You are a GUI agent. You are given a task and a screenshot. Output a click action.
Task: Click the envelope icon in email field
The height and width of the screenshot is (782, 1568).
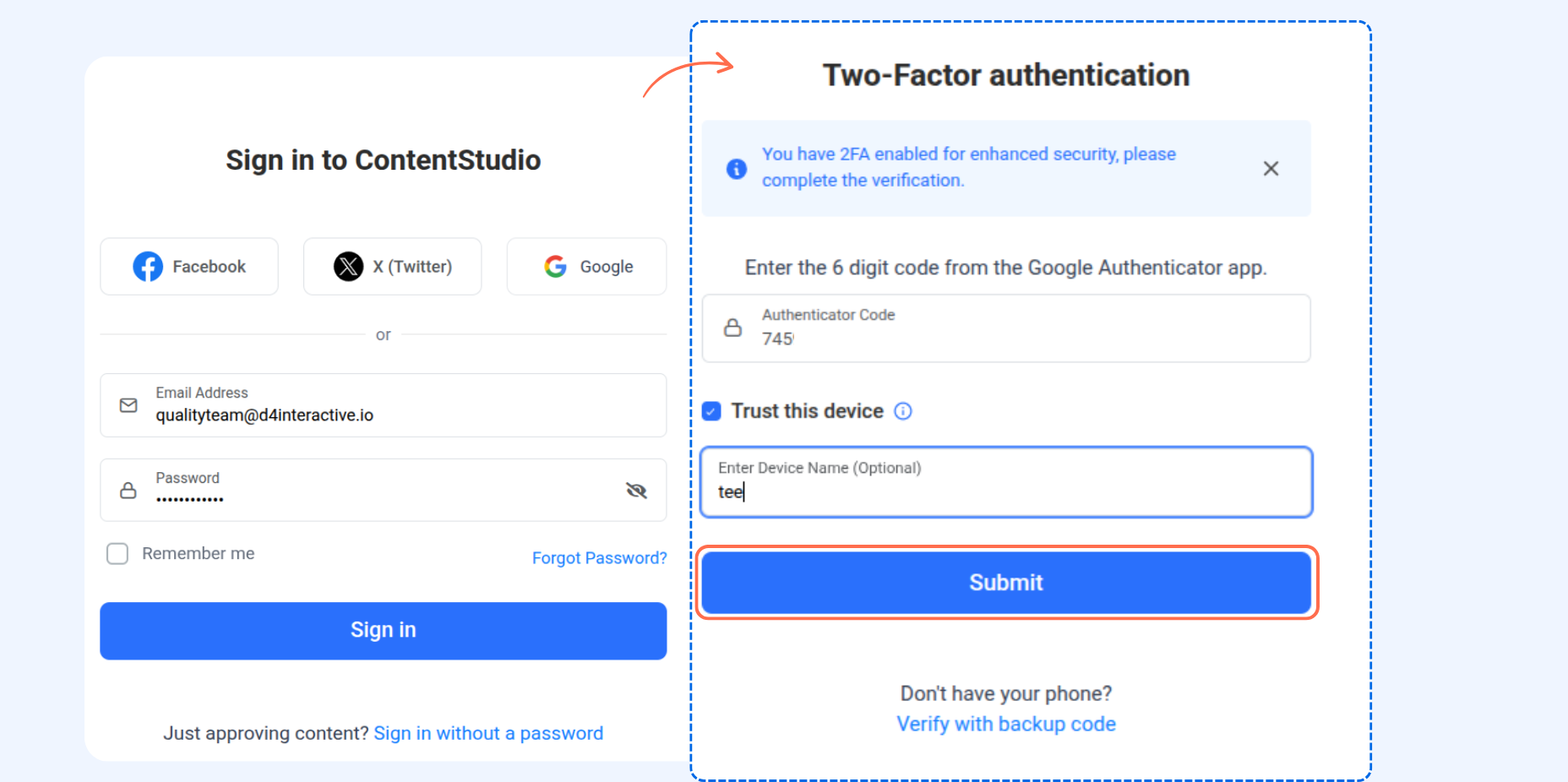128,405
